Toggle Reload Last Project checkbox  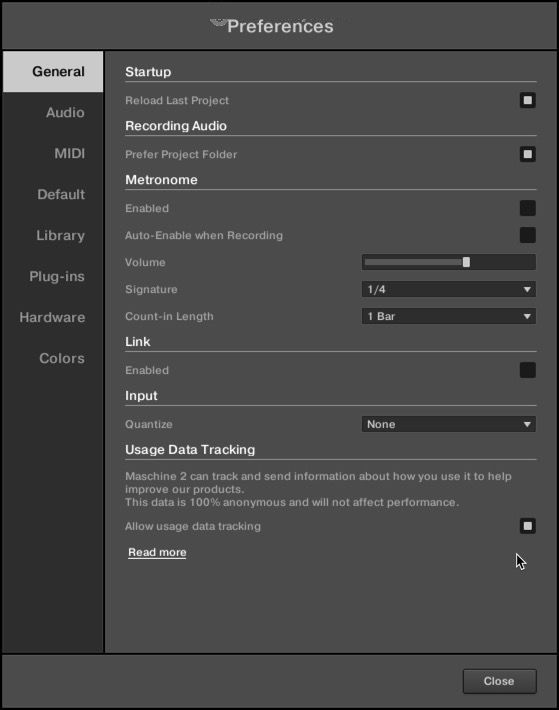(x=527, y=100)
